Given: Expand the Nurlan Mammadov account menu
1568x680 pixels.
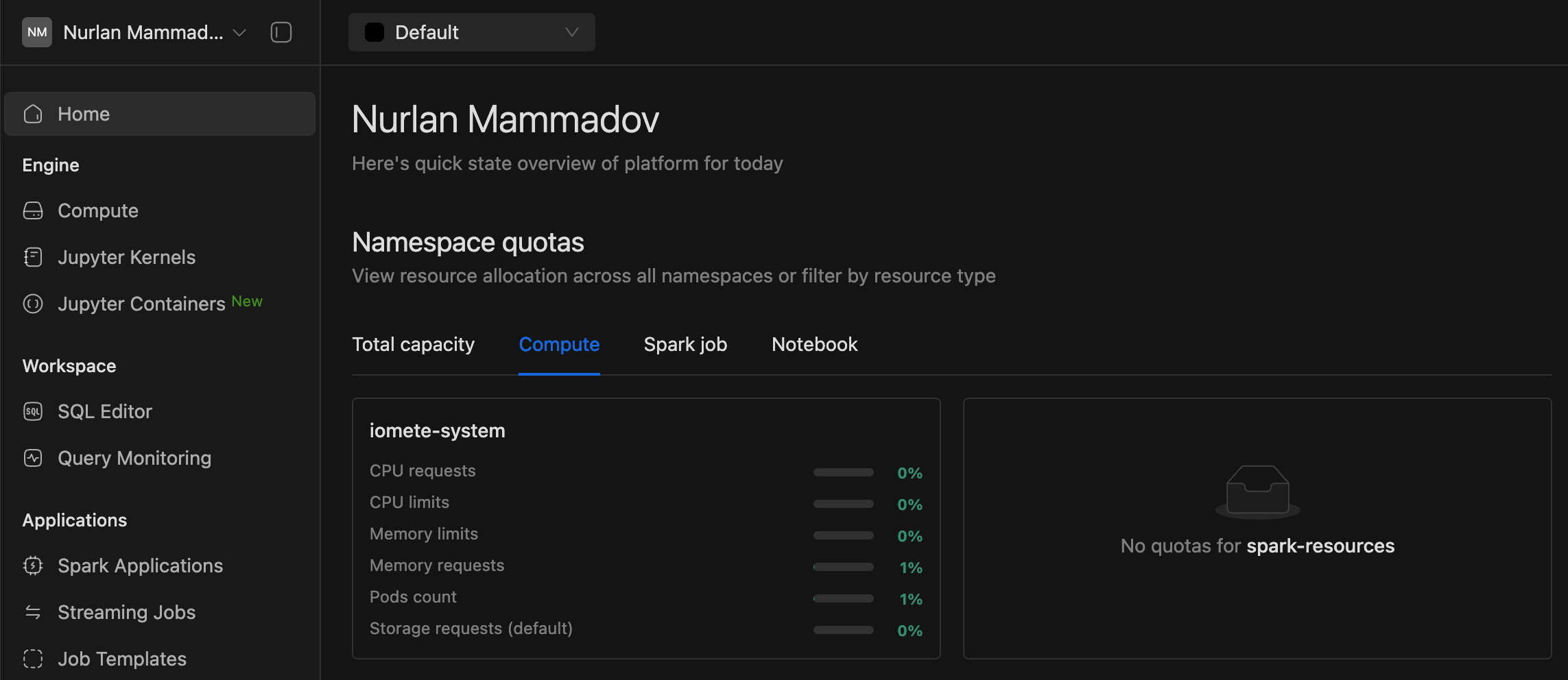Looking at the screenshot, I should [239, 32].
